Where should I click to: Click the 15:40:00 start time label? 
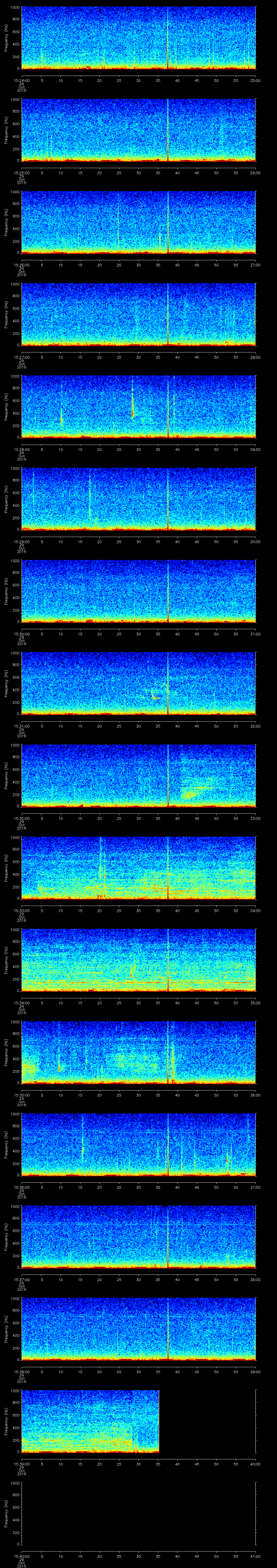tap(21, 1556)
